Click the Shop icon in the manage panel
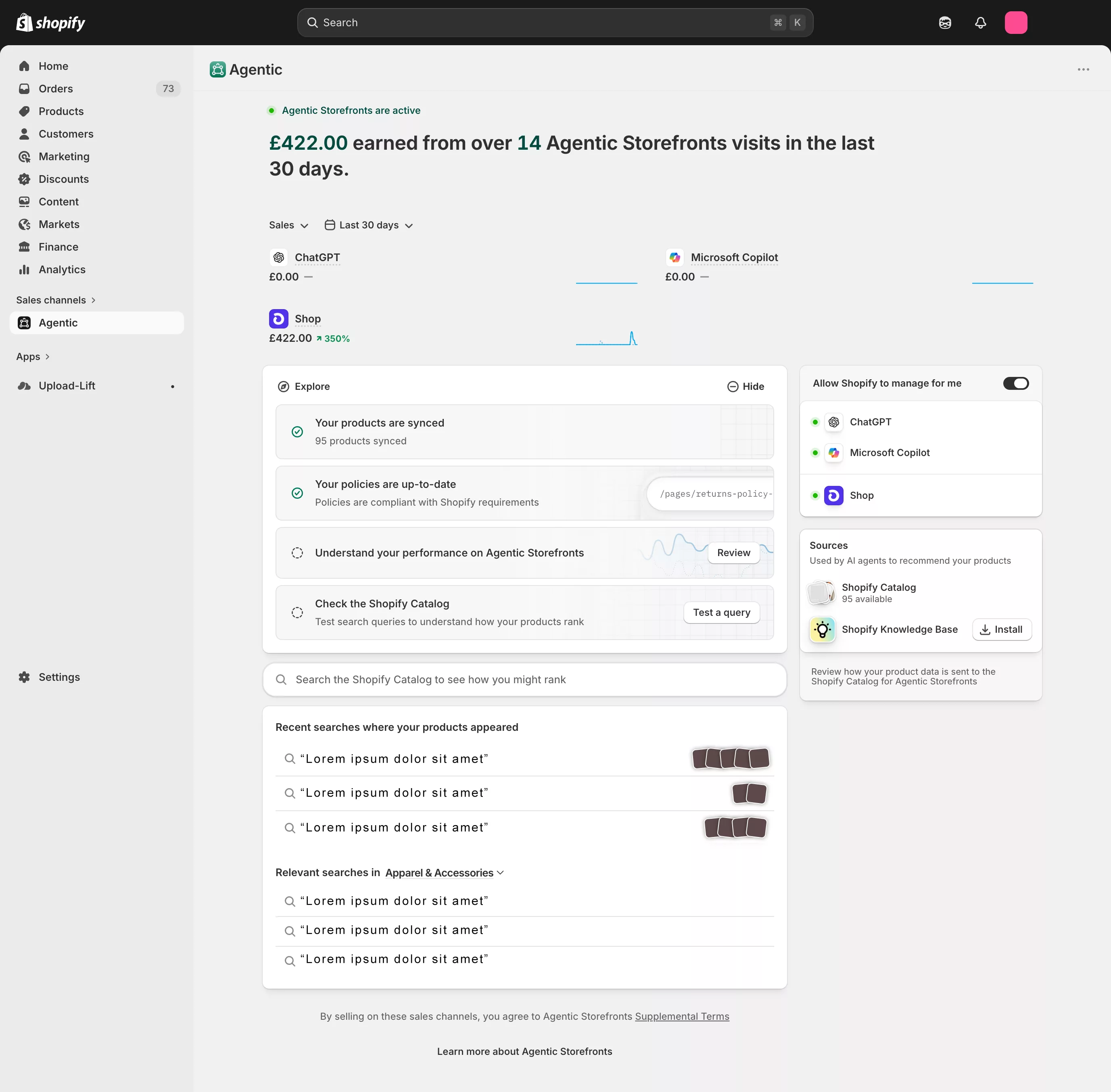 [x=833, y=496]
